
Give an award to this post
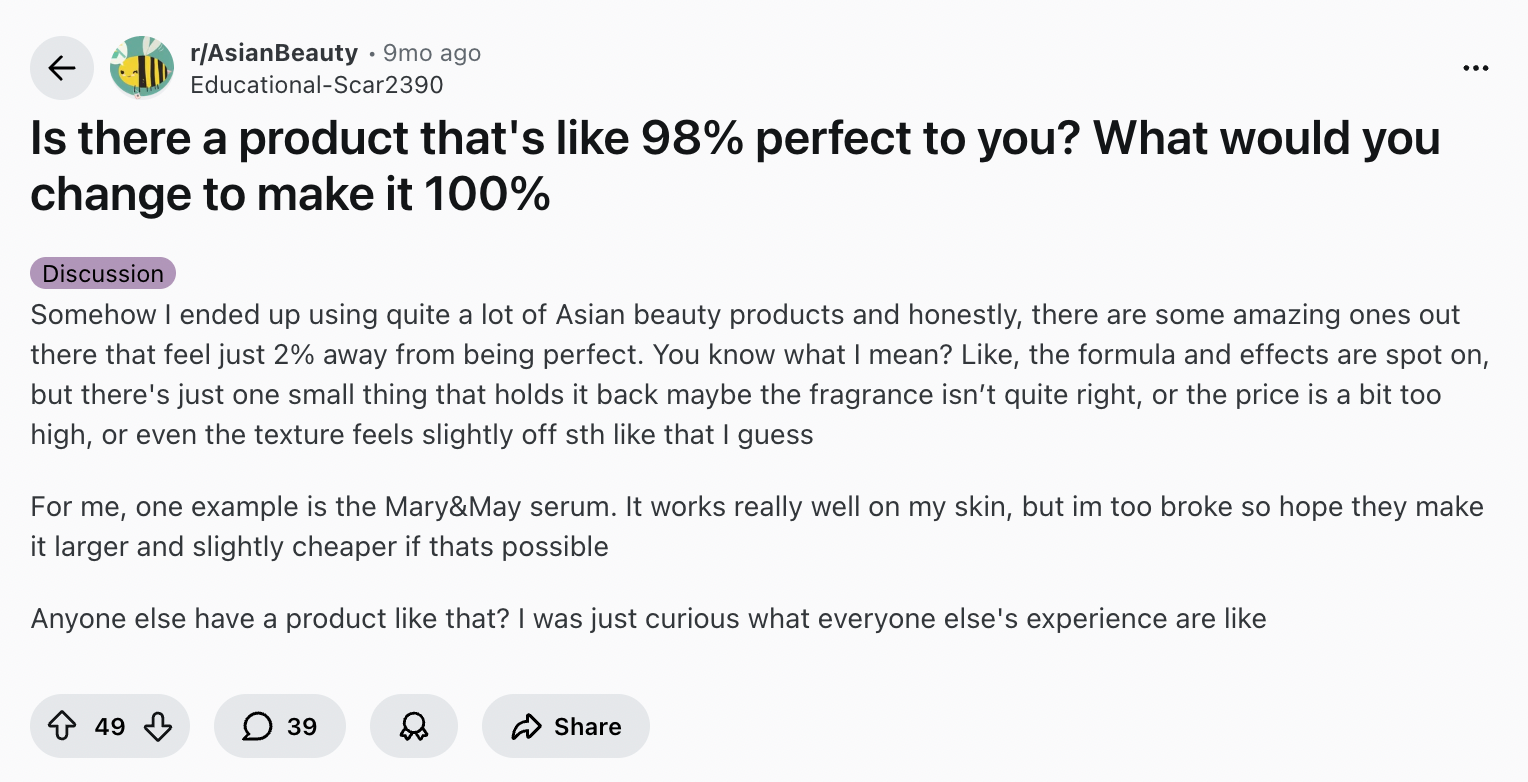pyautogui.click(x=413, y=726)
